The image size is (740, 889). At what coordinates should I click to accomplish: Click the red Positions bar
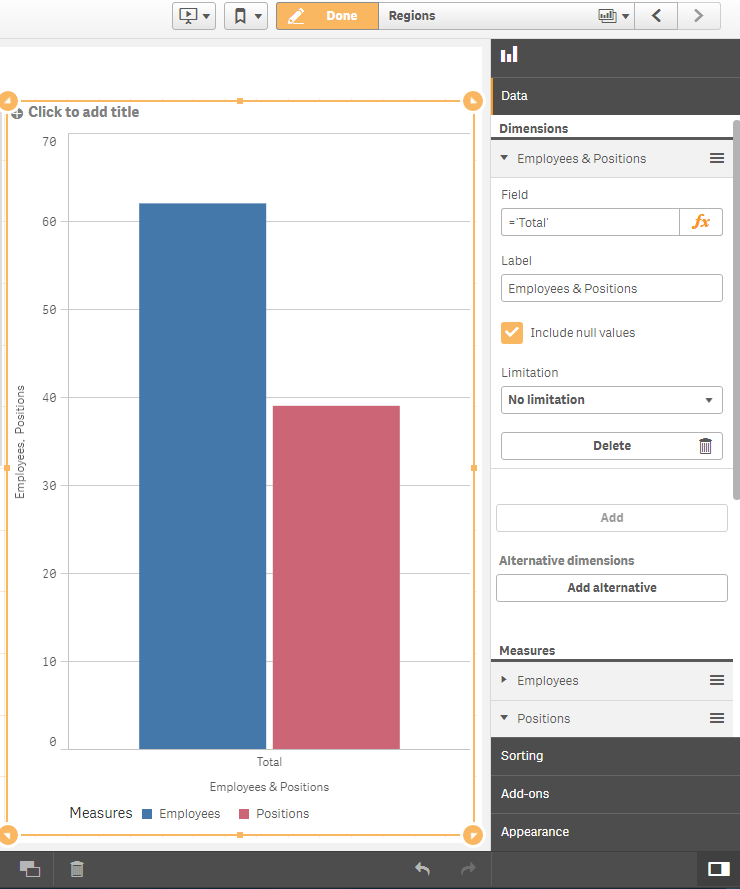[x=336, y=577]
